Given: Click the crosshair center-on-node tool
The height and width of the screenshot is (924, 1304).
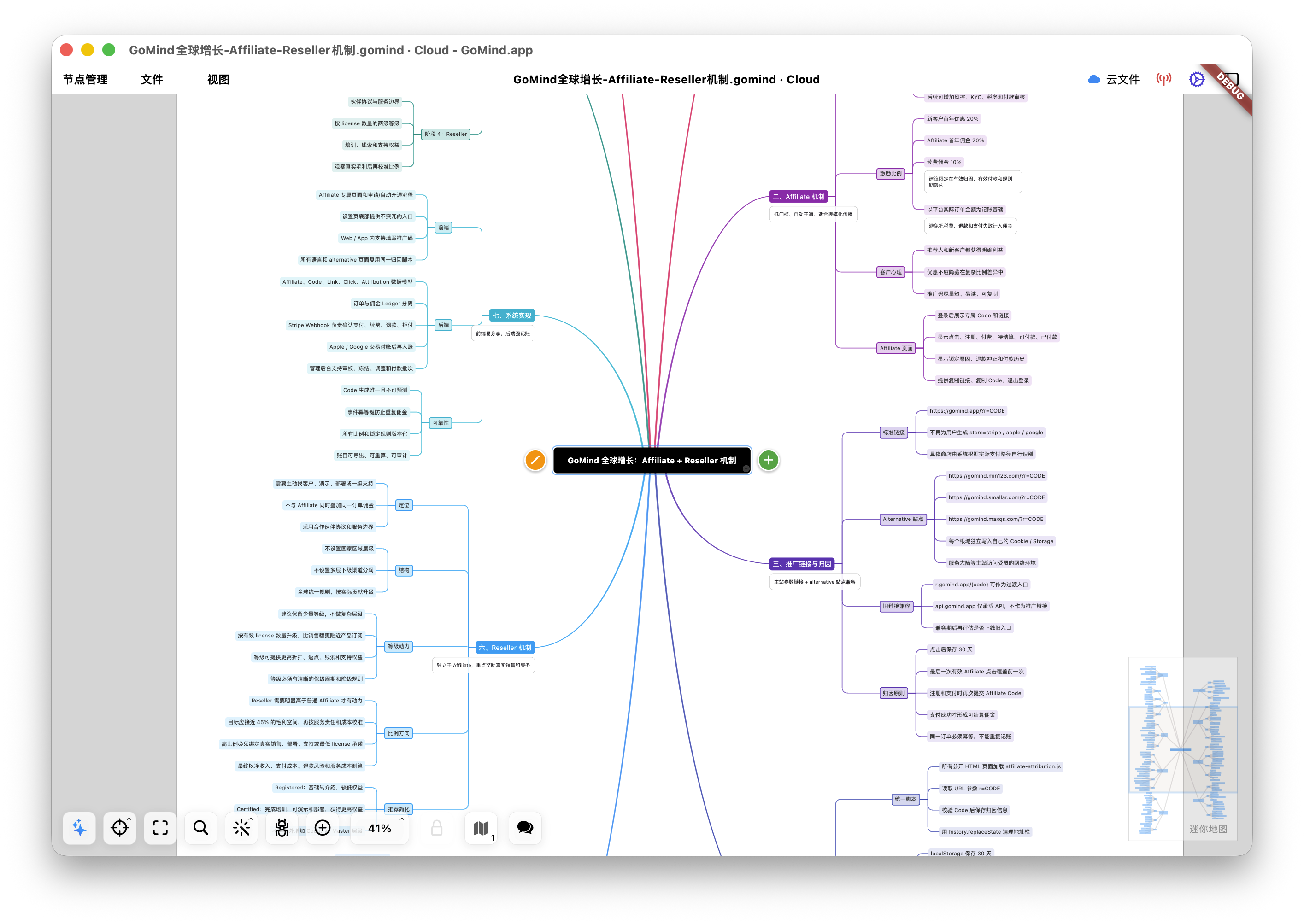Looking at the screenshot, I should [x=119, y=828].
